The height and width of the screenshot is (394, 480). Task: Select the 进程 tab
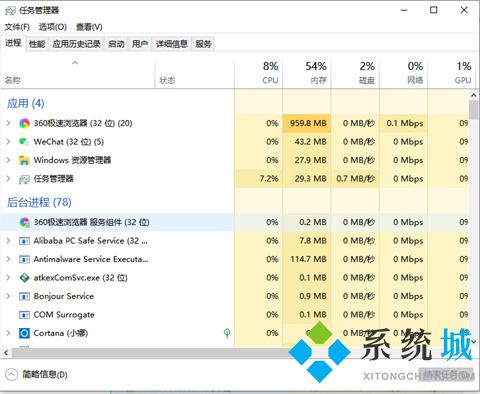point(13,43)
